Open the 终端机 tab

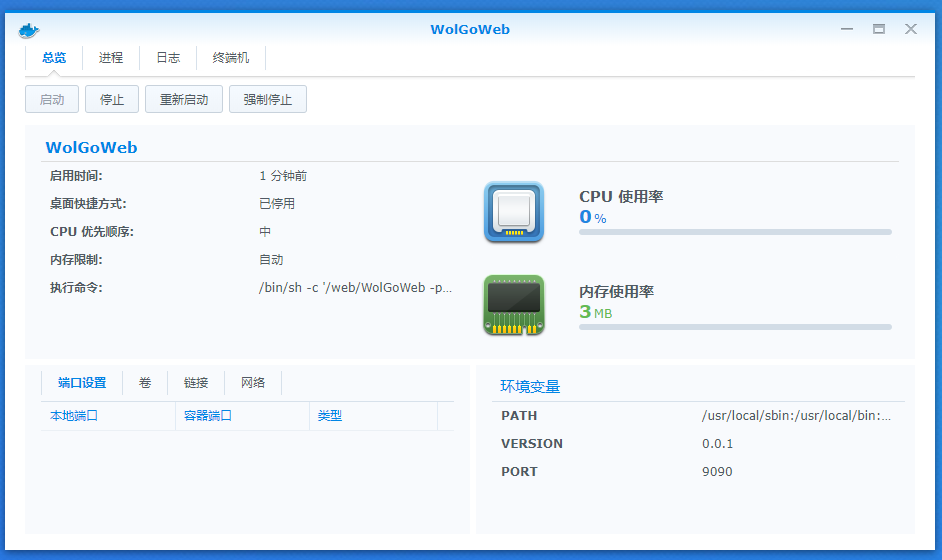point(231,58)
